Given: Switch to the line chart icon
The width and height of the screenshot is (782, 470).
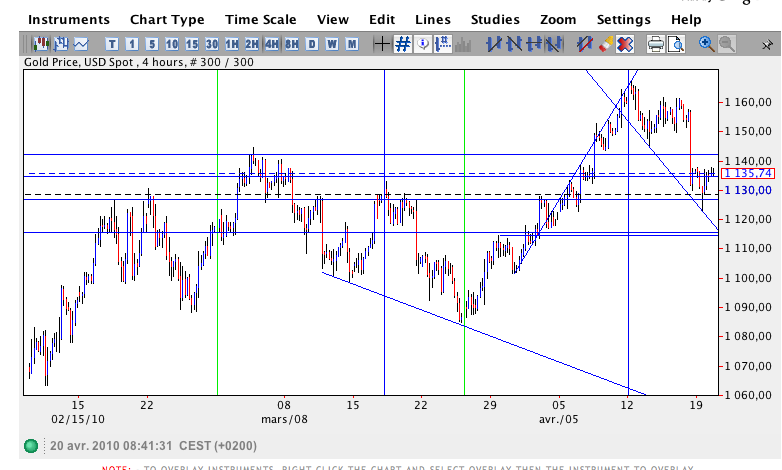Looking at the screenshot, I should (80, 44).
